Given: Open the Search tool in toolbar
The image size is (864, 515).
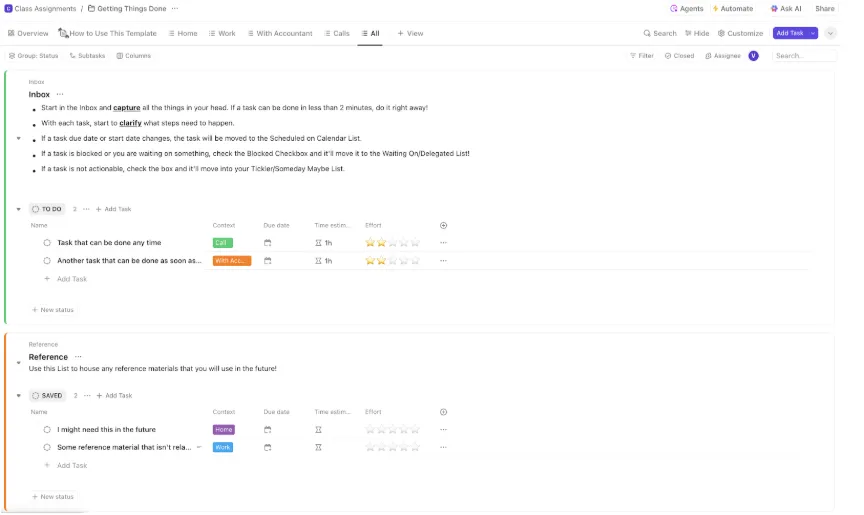Looking at the screenshot, I should click(x=660, y=34).
